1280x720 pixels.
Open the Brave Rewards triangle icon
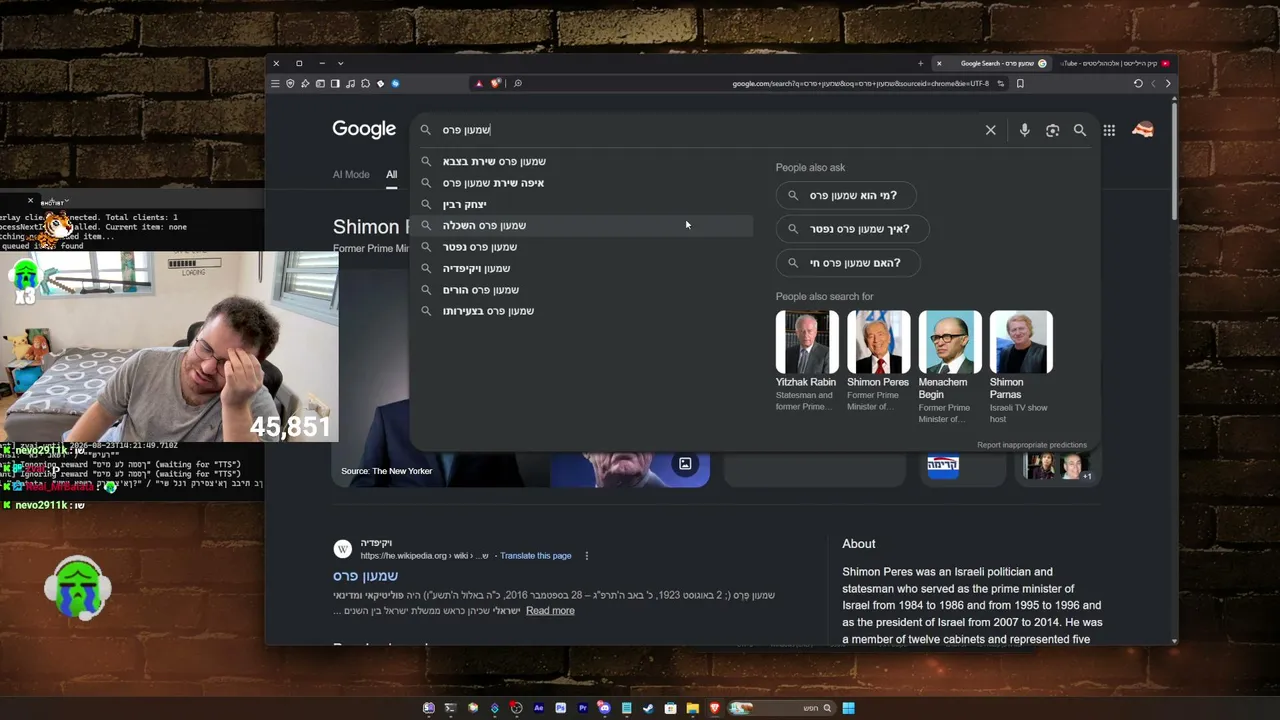click(479, 84)
